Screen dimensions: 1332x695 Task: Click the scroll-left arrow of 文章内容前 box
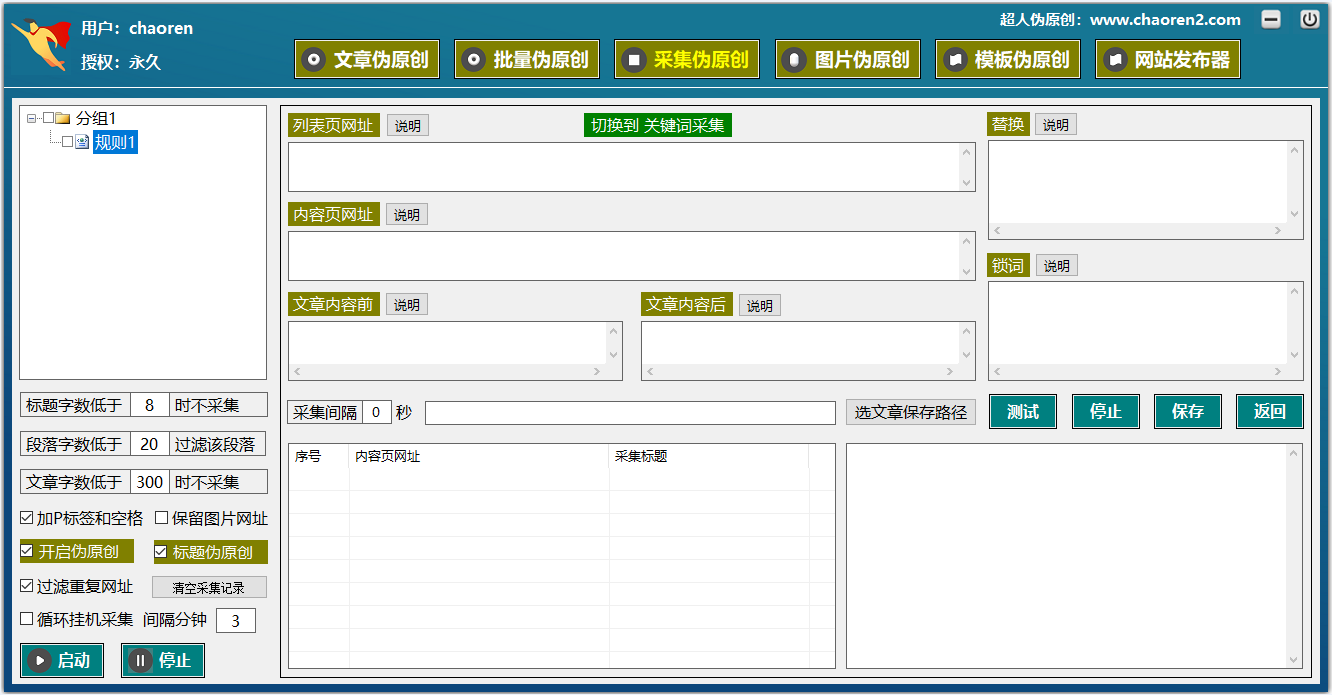point(297,372)
